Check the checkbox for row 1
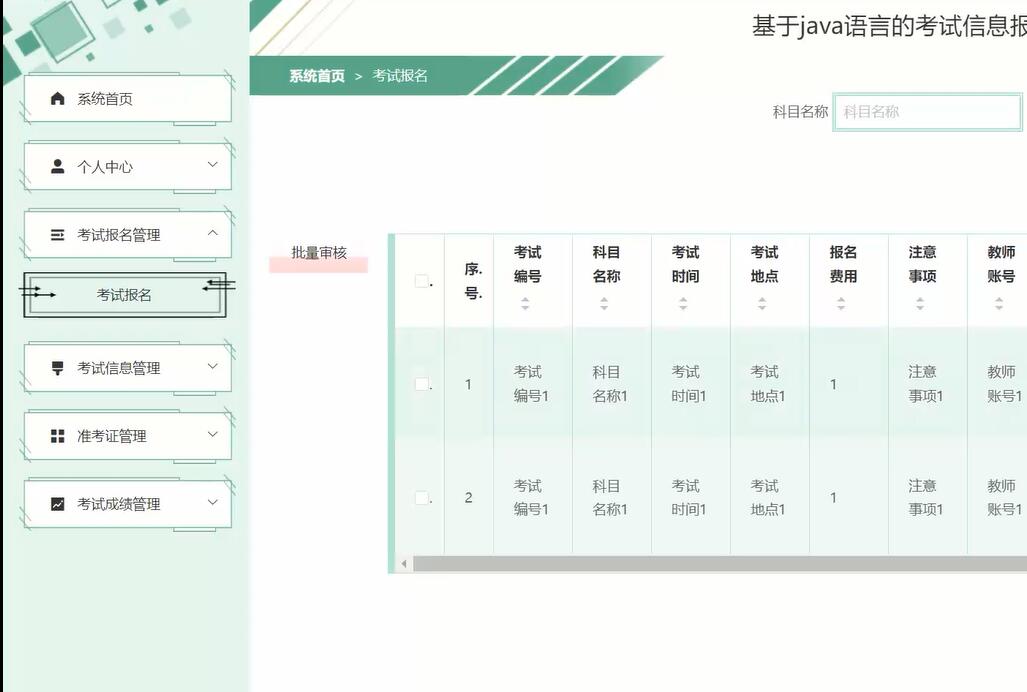The width and height of the screenshot is (1027, 692). point(422,383)
